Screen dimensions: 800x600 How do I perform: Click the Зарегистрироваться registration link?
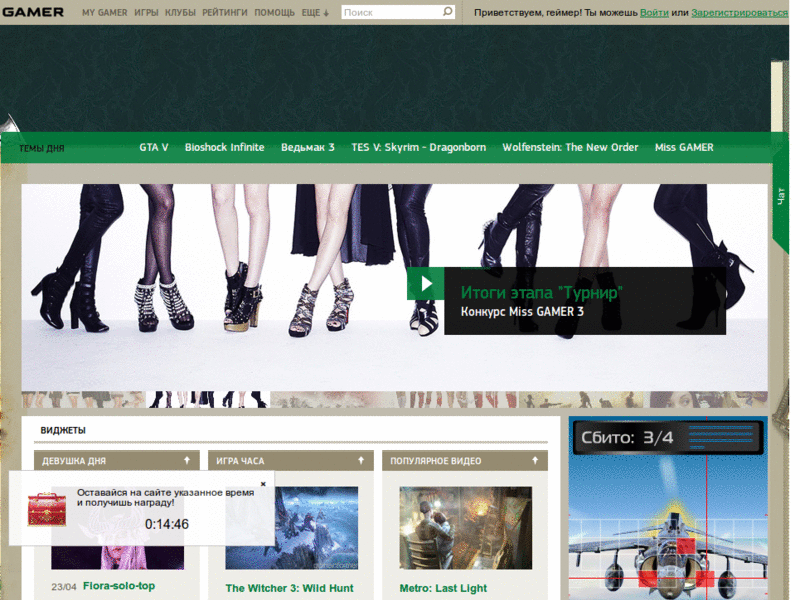740,12
